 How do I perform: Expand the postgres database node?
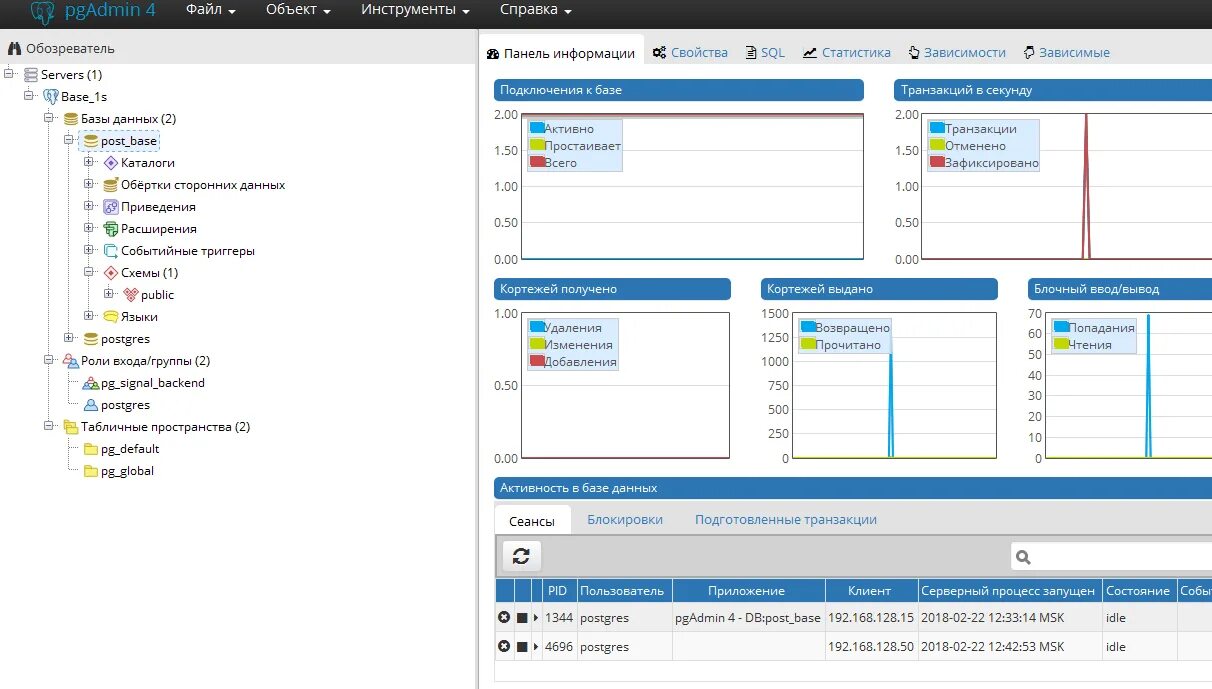point(69,338)
